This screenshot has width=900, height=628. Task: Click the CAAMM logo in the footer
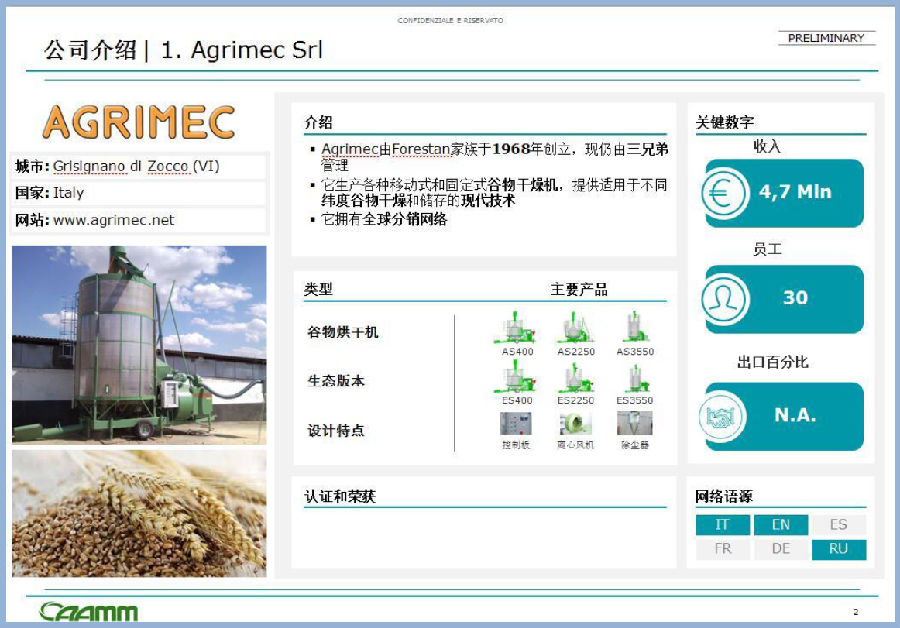pos(89,611)
